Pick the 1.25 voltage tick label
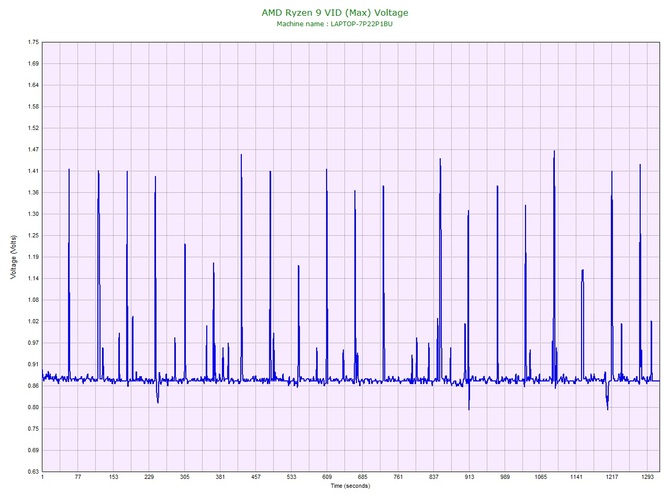Viewport: 670px width, 503px height. pos(33,235)
